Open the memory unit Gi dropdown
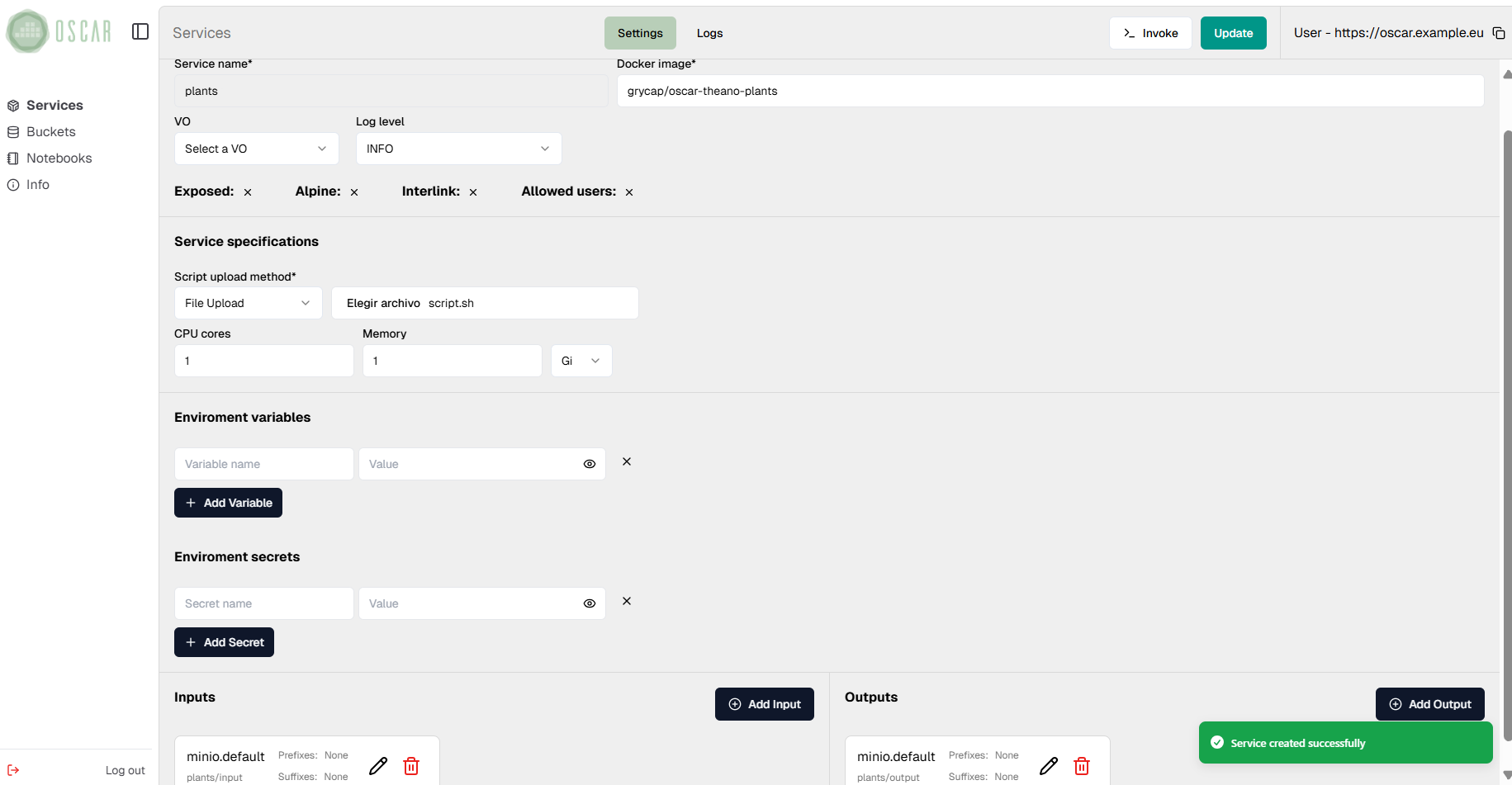 581,361
